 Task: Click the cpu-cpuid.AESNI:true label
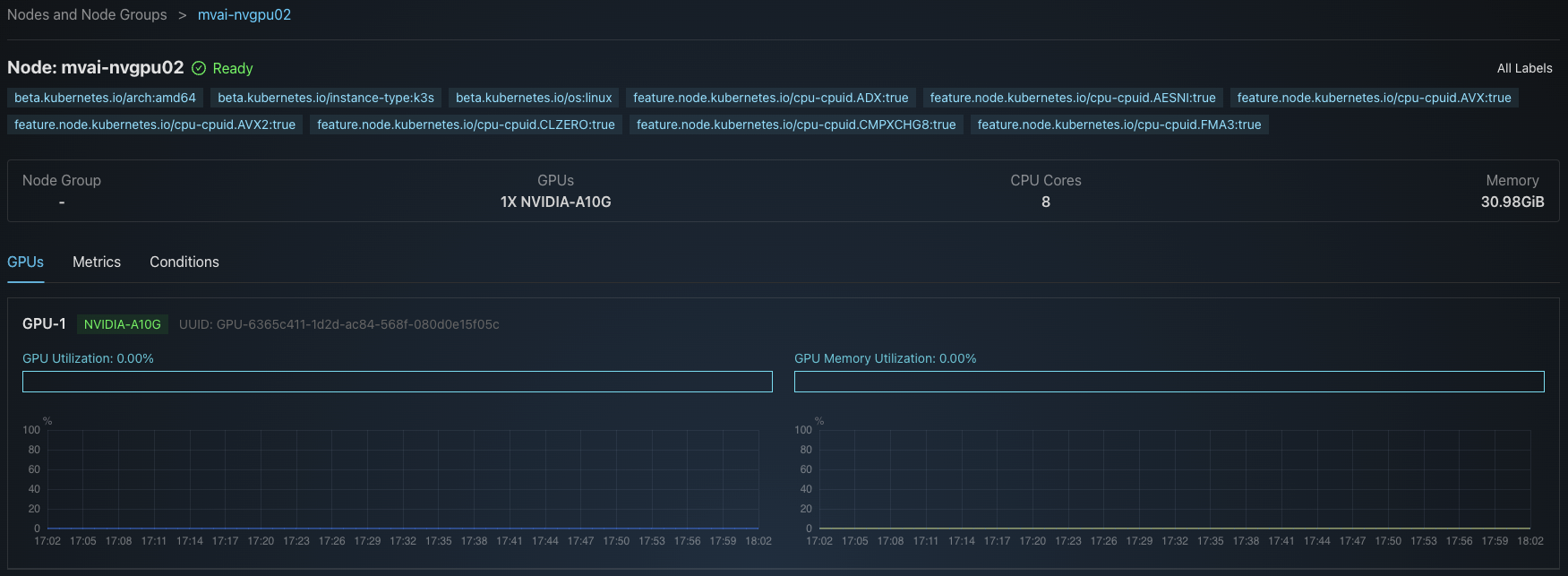(1073, 98)
